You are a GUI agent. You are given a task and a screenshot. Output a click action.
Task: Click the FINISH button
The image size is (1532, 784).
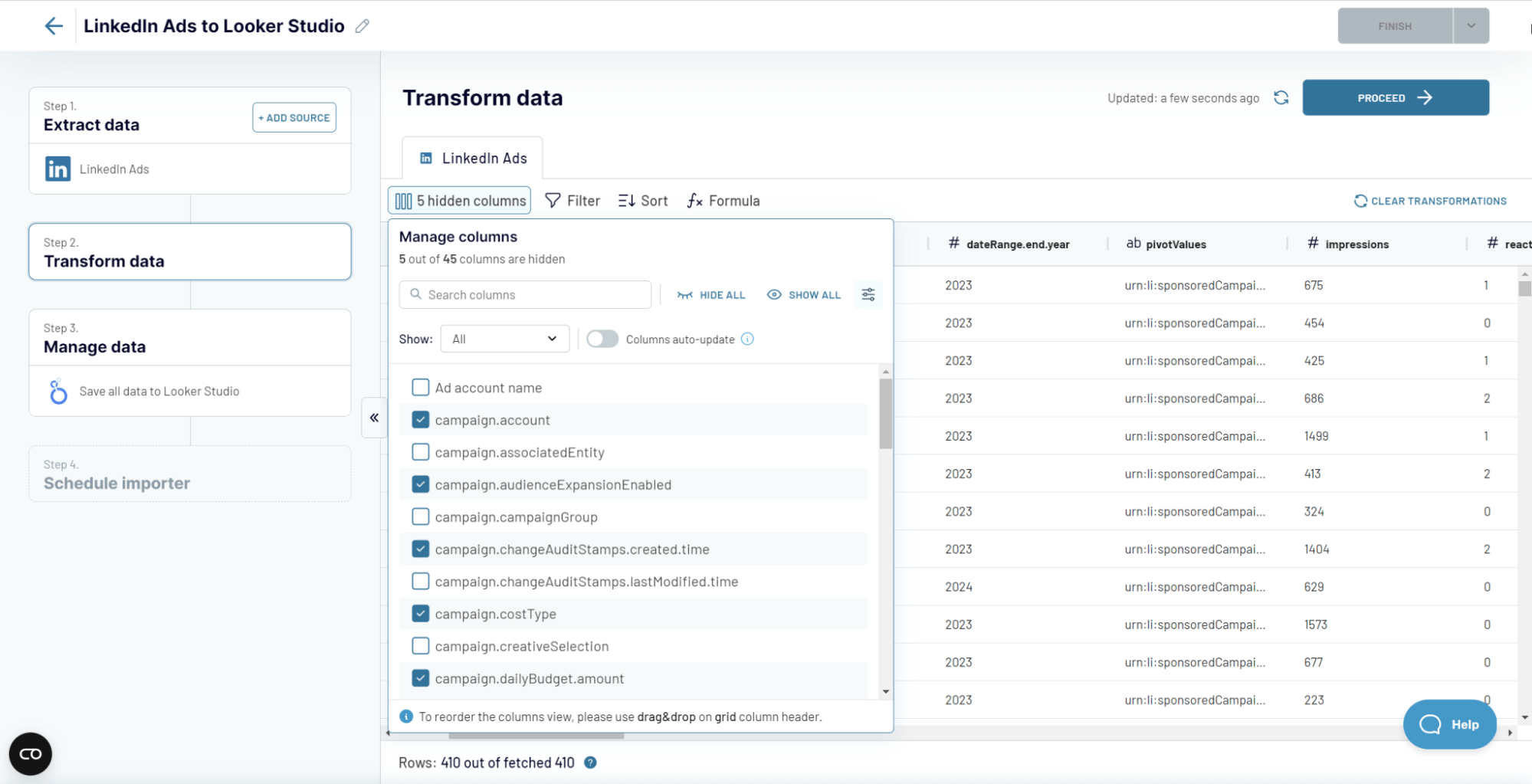(1396, 26)
